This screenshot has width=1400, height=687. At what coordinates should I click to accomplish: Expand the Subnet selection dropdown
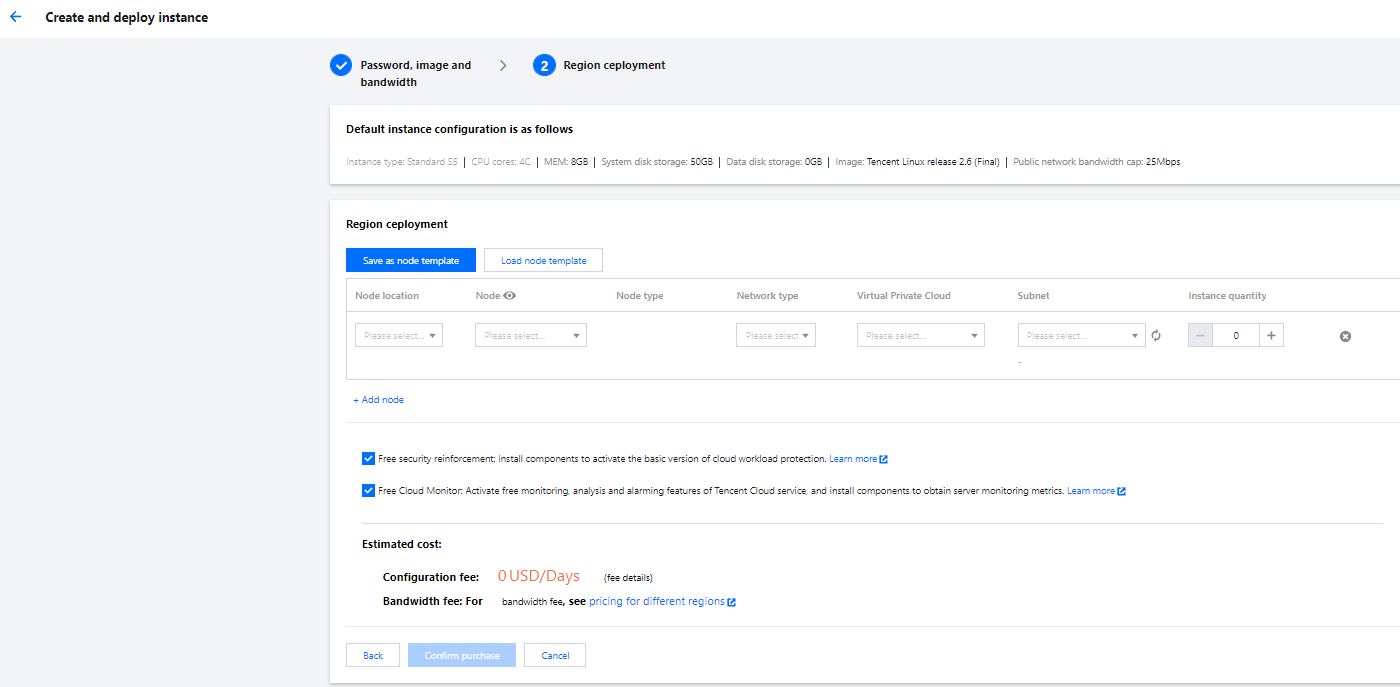1081,336
